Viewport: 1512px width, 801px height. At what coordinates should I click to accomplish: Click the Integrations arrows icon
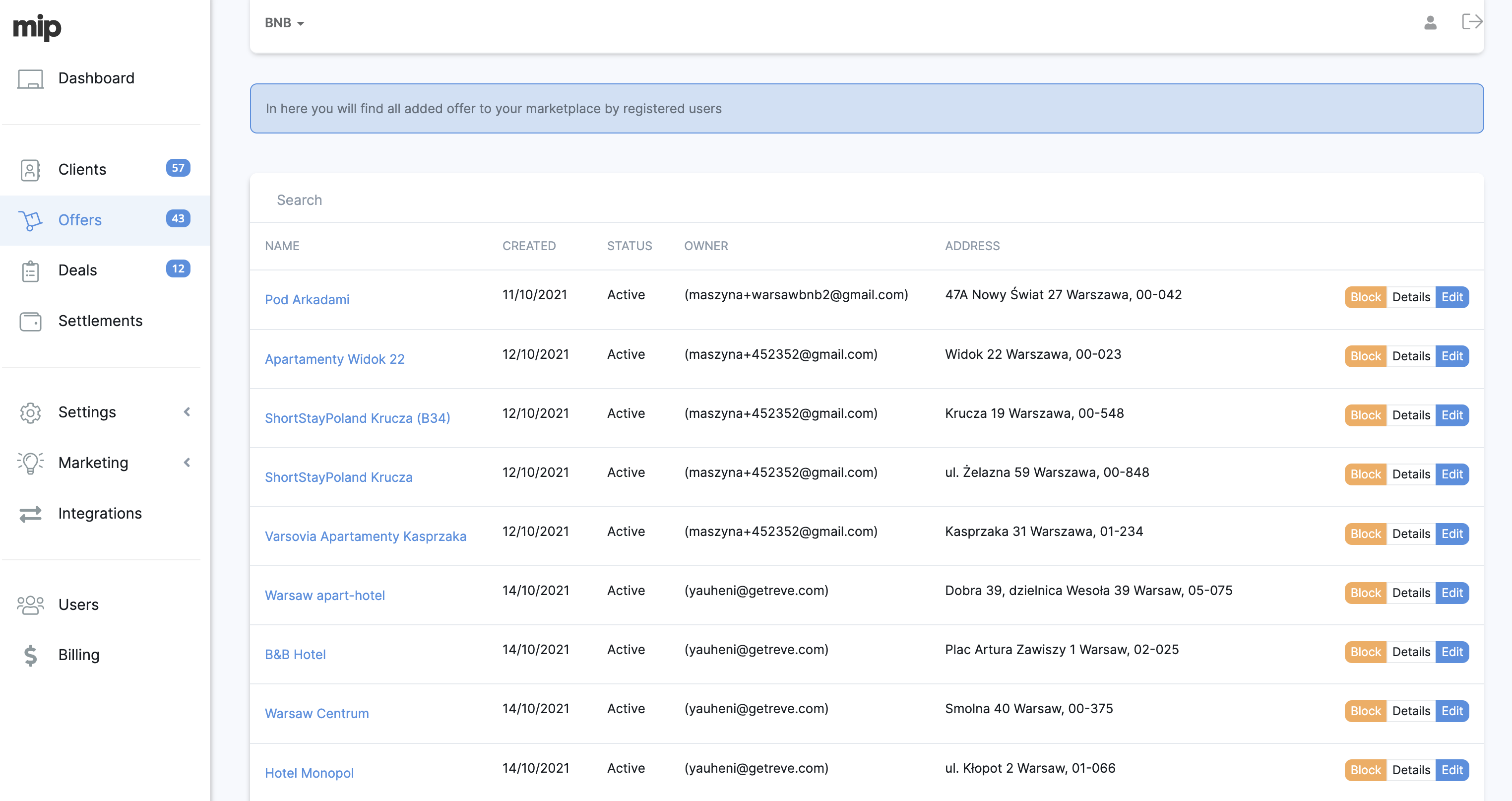pyautogui.click(x=30, y=514)
